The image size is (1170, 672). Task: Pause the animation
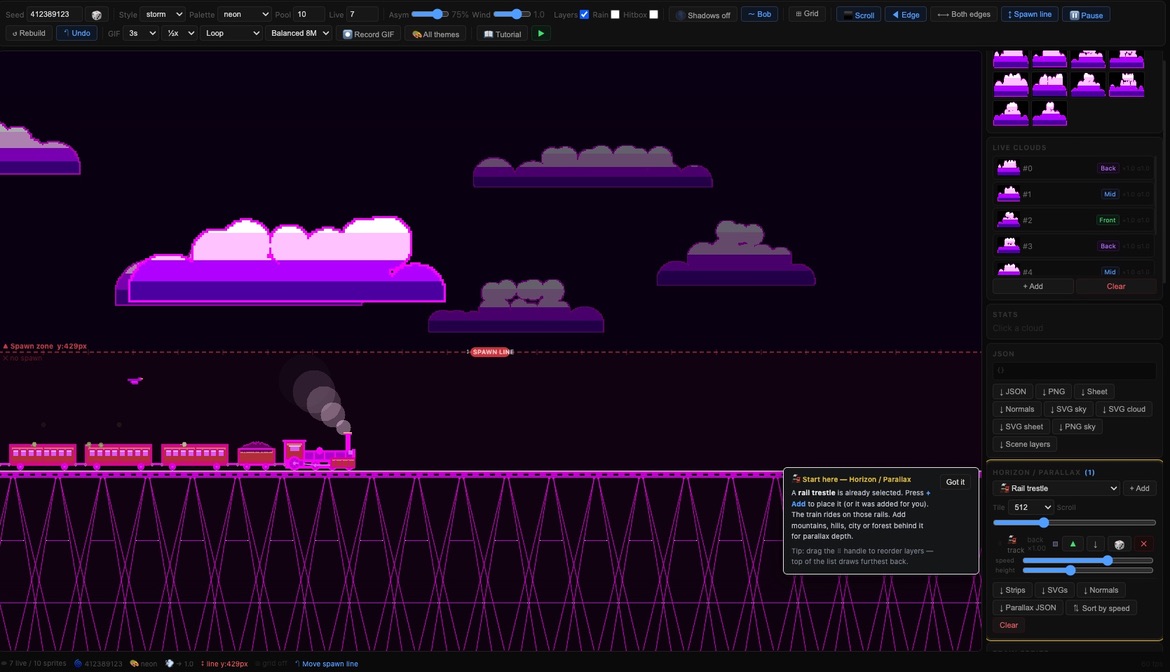[1086, 15]
